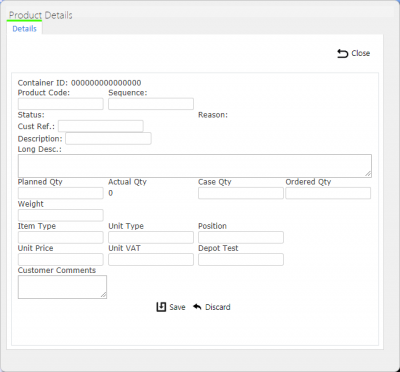Click the Save button label
This screenshot has width=400, height=372.
(177, 307)
